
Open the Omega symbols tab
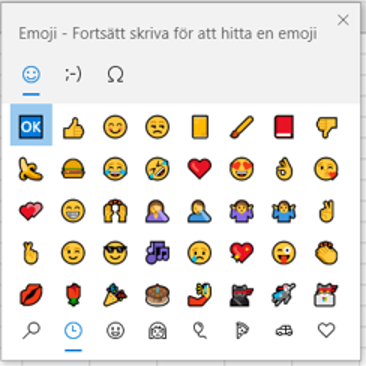pos(115,74)
